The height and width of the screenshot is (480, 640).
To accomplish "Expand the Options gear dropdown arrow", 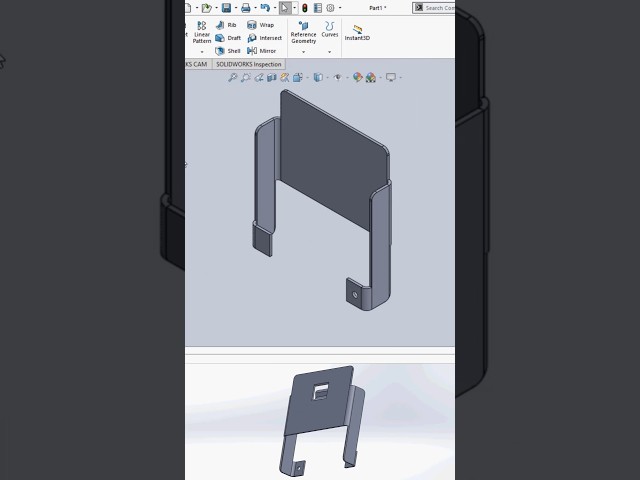I will tap(340, 8).
